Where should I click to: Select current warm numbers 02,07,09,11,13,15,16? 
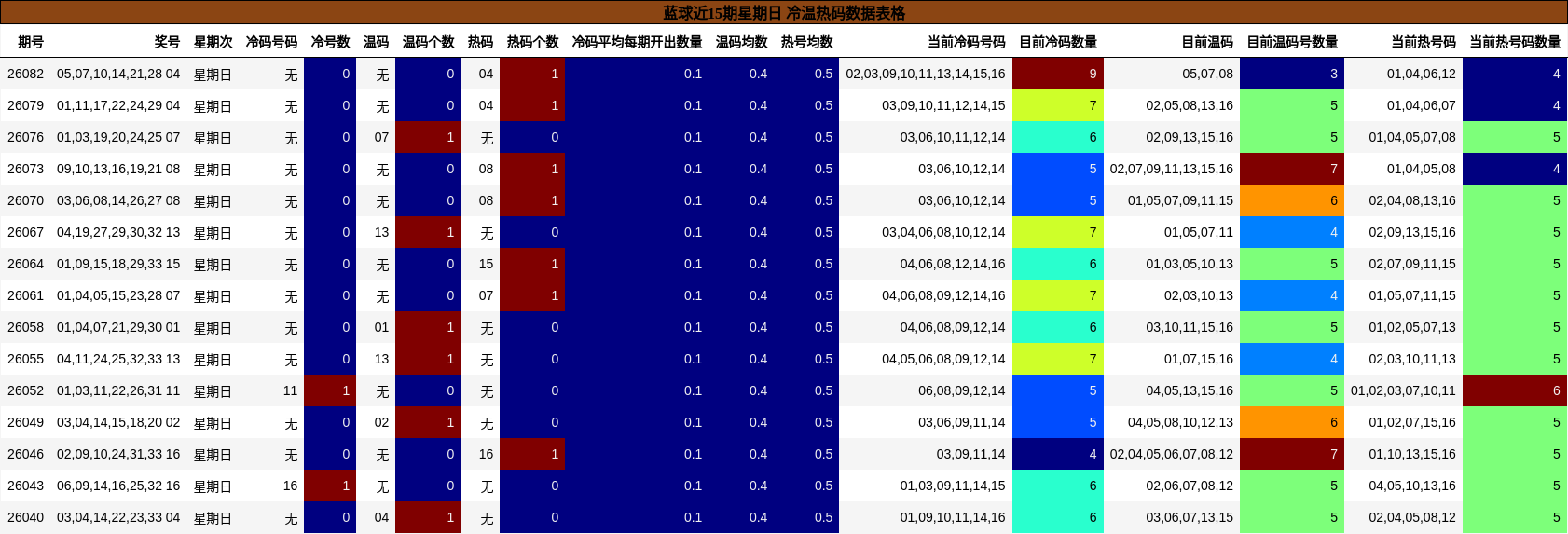coord(1172,169)
